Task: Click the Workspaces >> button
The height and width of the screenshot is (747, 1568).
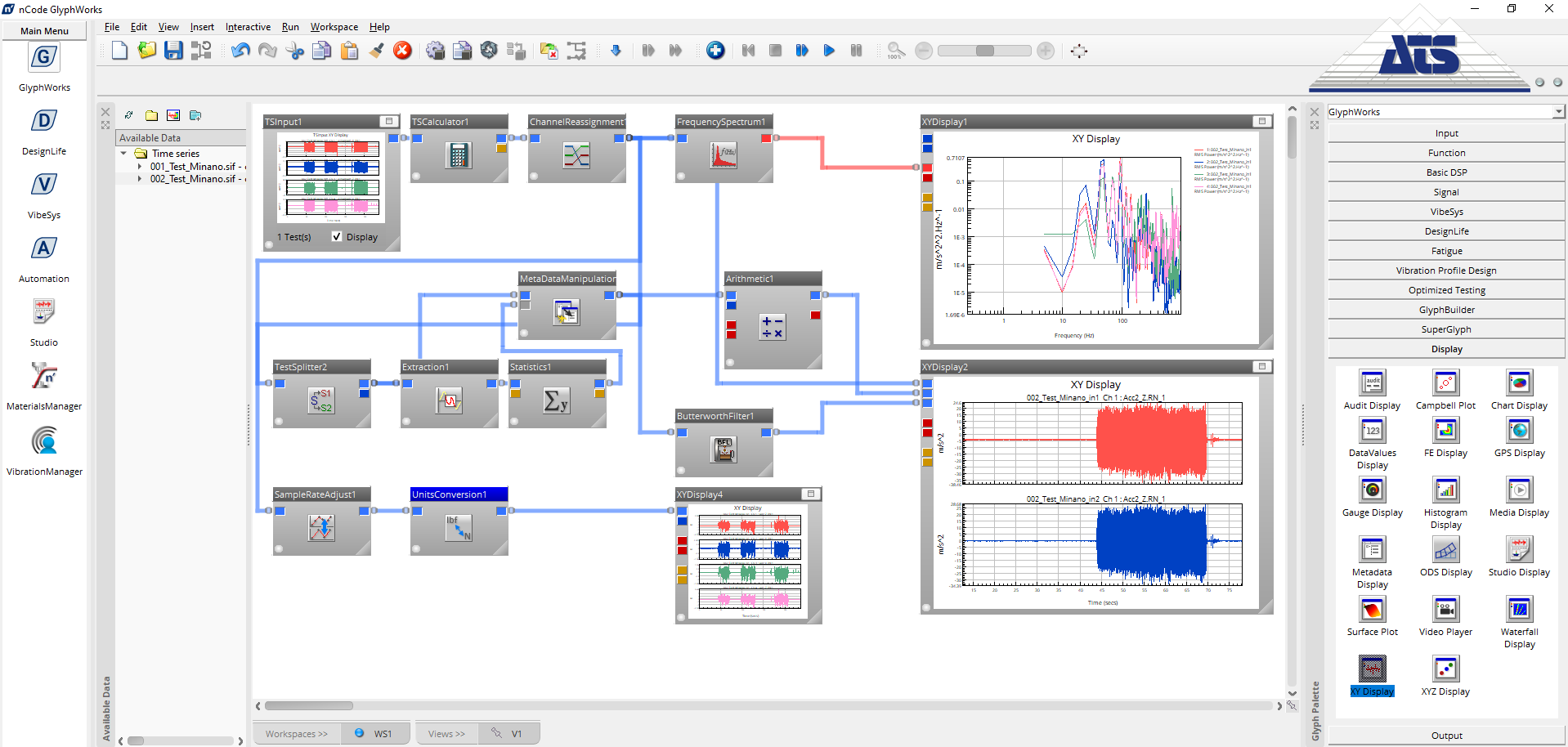Action: pos(296,734)
